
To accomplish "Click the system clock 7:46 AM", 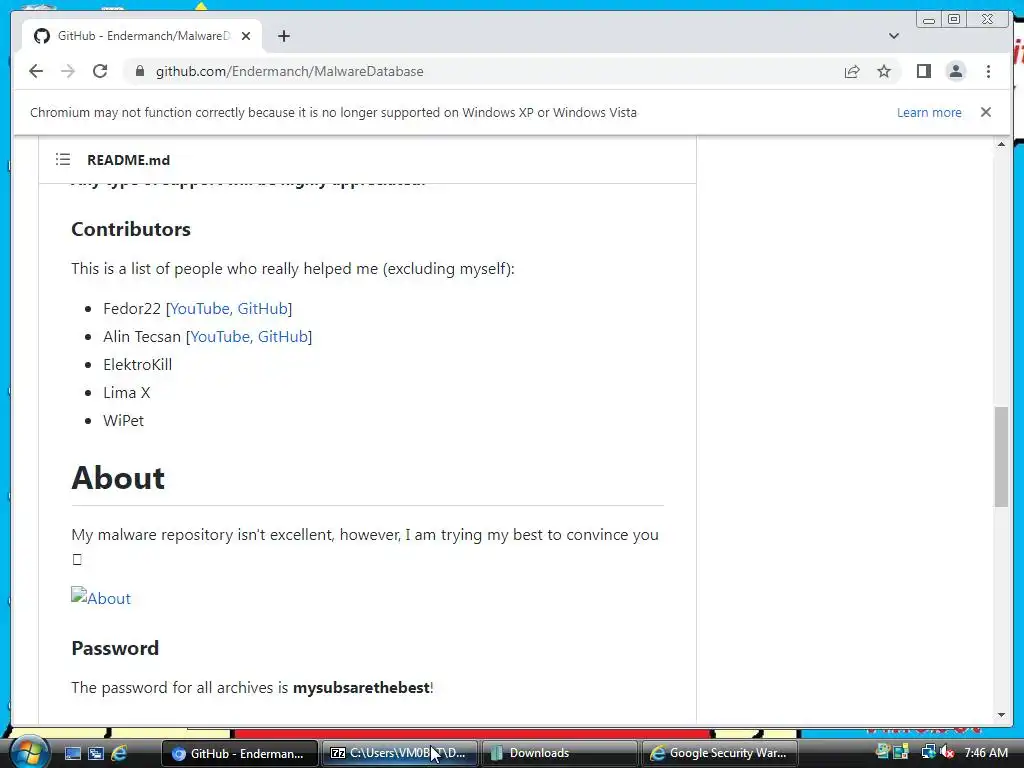I will tap(985, 752).
